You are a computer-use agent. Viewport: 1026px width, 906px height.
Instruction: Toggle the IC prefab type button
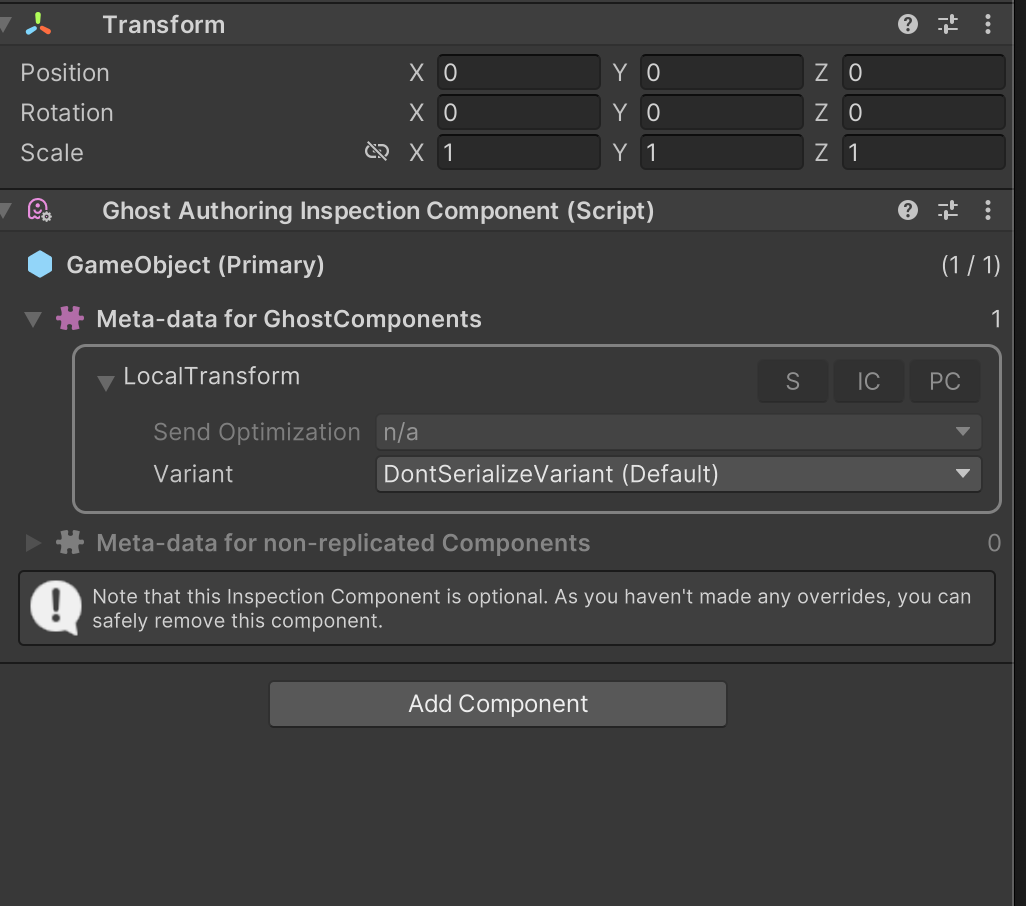tap(868, 381)
